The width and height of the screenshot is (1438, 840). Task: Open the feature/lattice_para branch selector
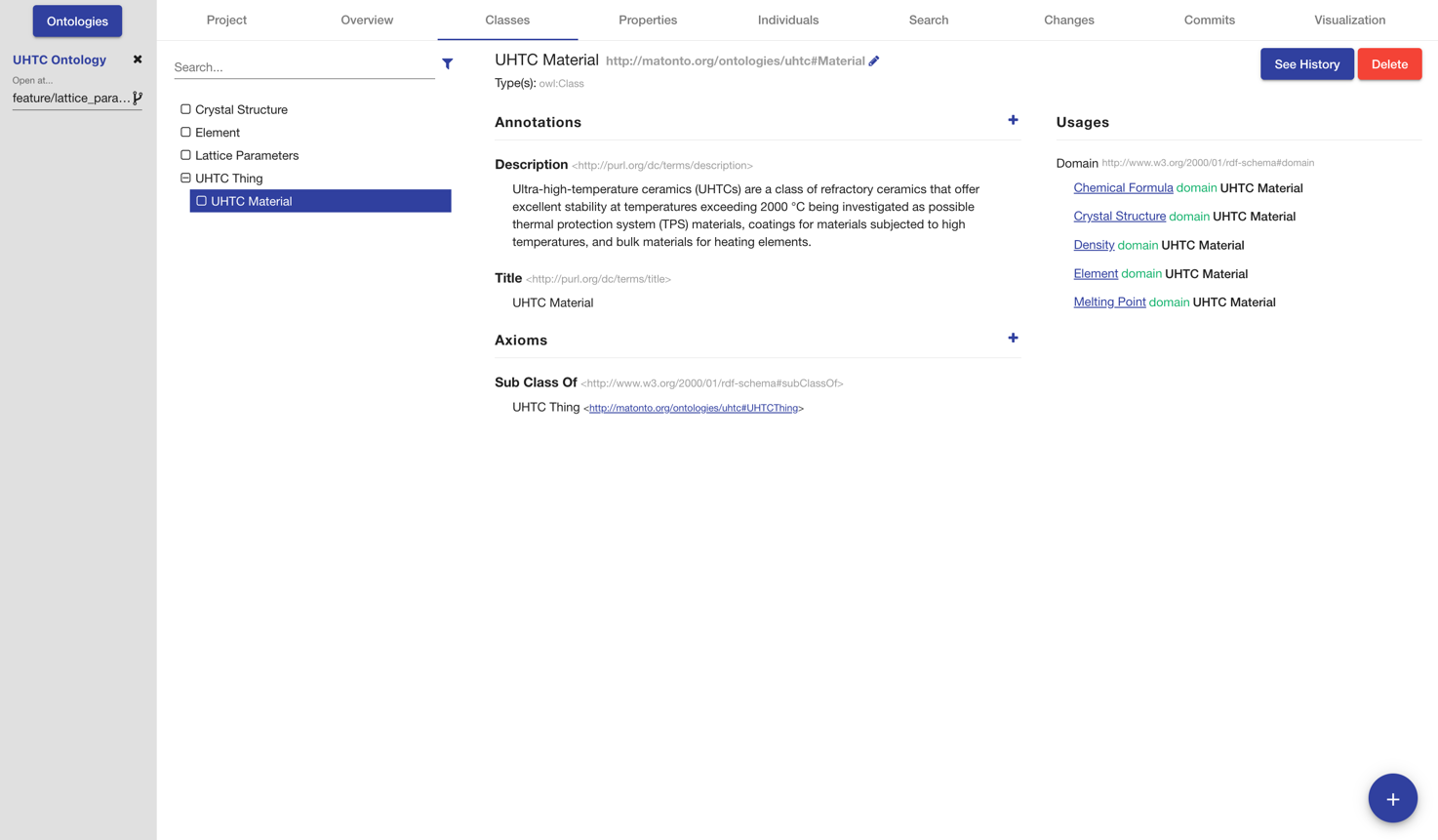[70, 99]
